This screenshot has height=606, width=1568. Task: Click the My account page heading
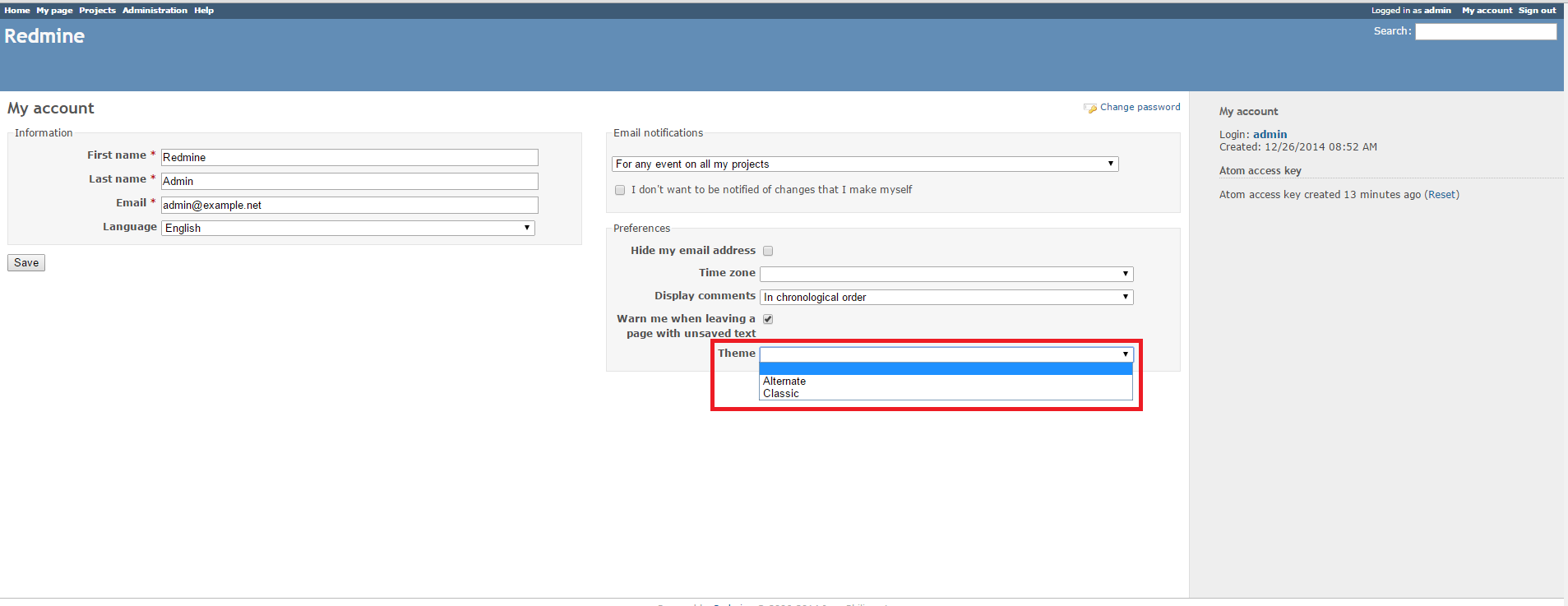click(51, 109)
